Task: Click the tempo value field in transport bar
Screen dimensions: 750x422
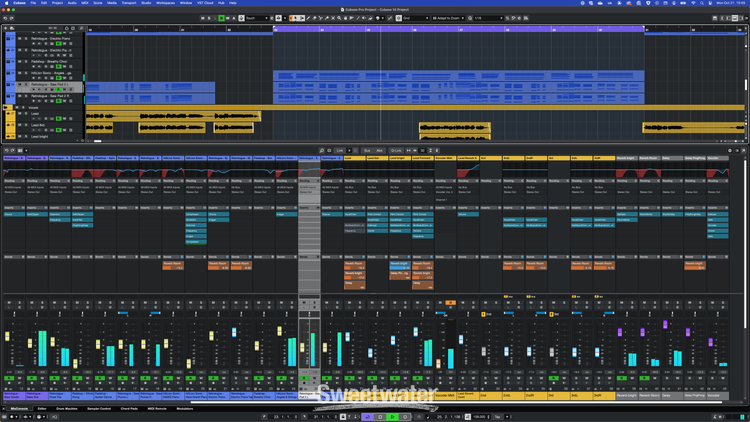Action: pos(479,417)
